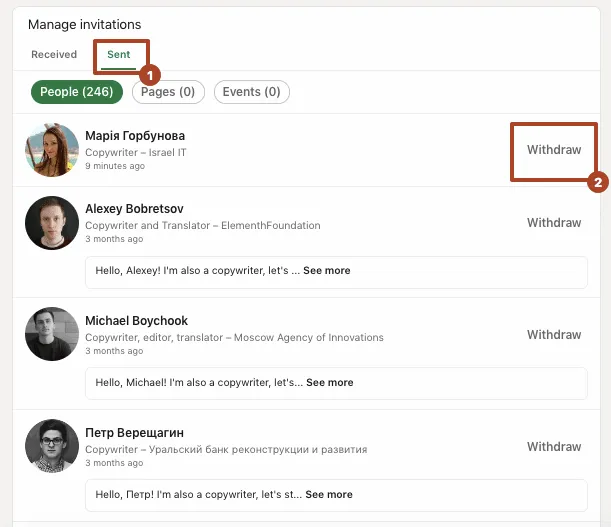
Task: Filter by Pages (0)
Action: click(168, 92)
